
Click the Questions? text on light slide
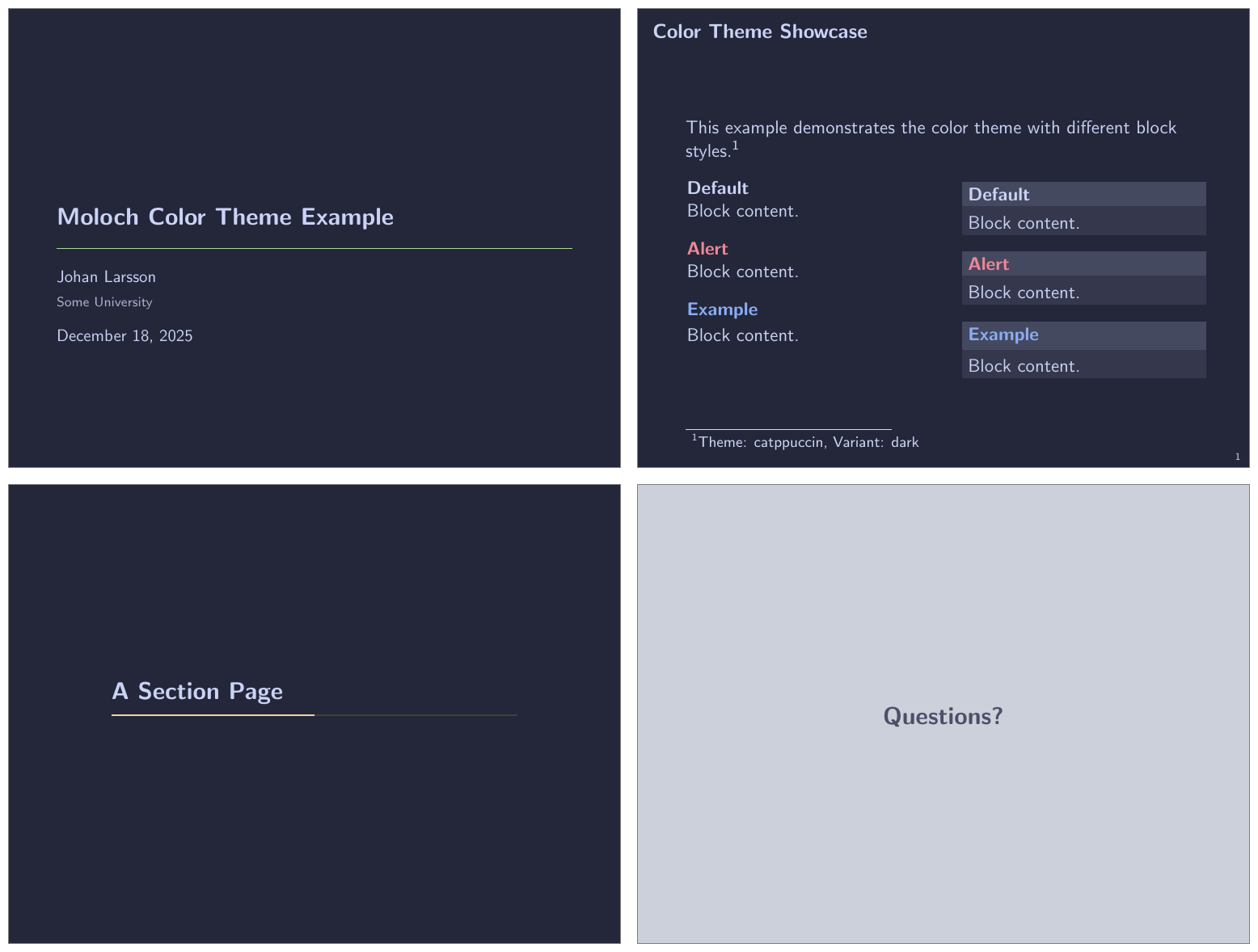click(943, 716)
